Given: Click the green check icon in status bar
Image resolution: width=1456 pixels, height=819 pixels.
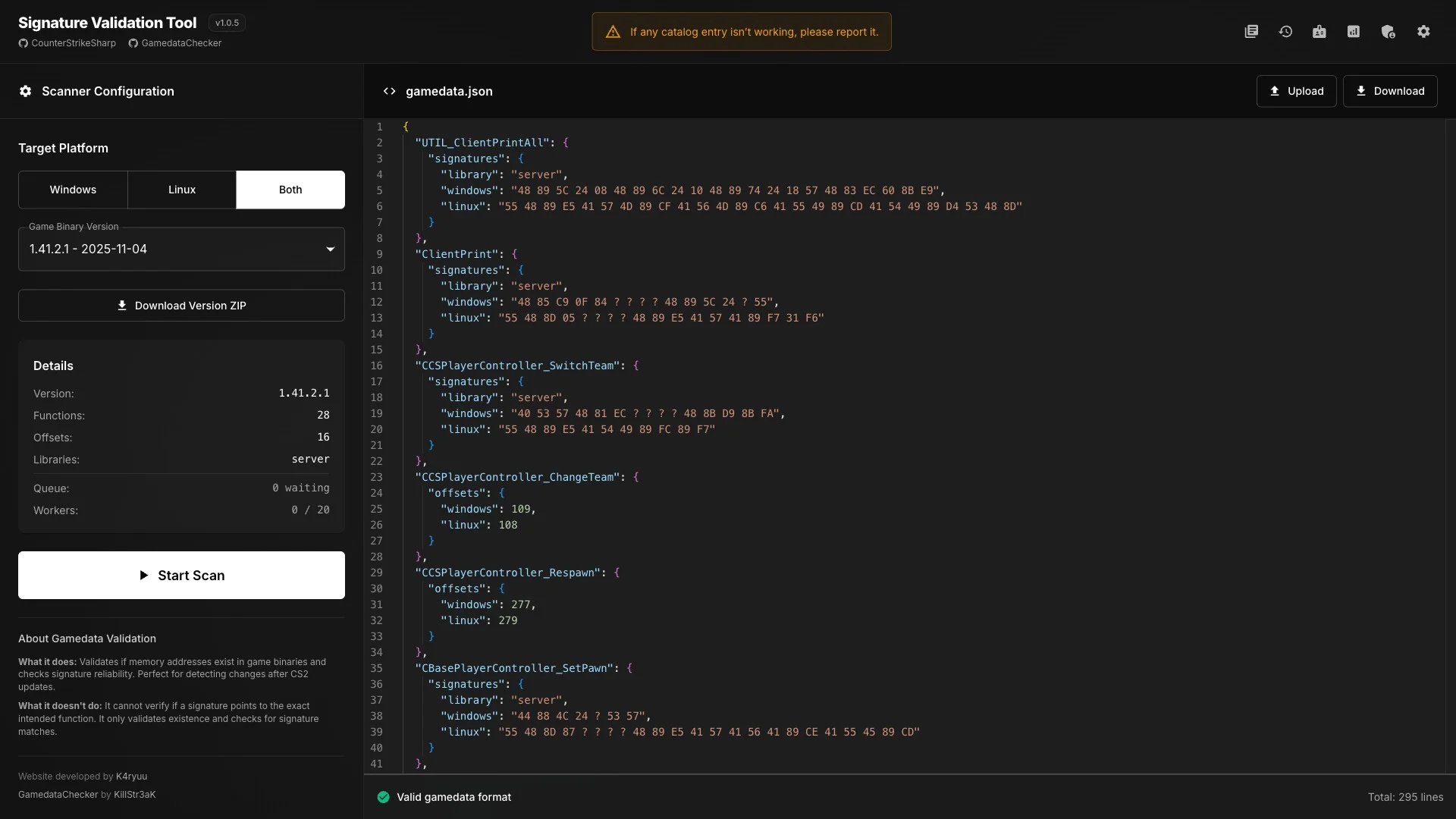Looking at the screenshot, I should coord(383,797).
